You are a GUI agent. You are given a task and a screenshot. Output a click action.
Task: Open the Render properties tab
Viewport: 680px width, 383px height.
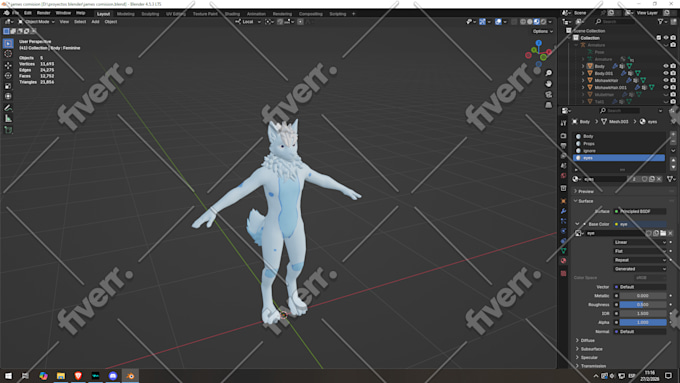tap(563, 136)
